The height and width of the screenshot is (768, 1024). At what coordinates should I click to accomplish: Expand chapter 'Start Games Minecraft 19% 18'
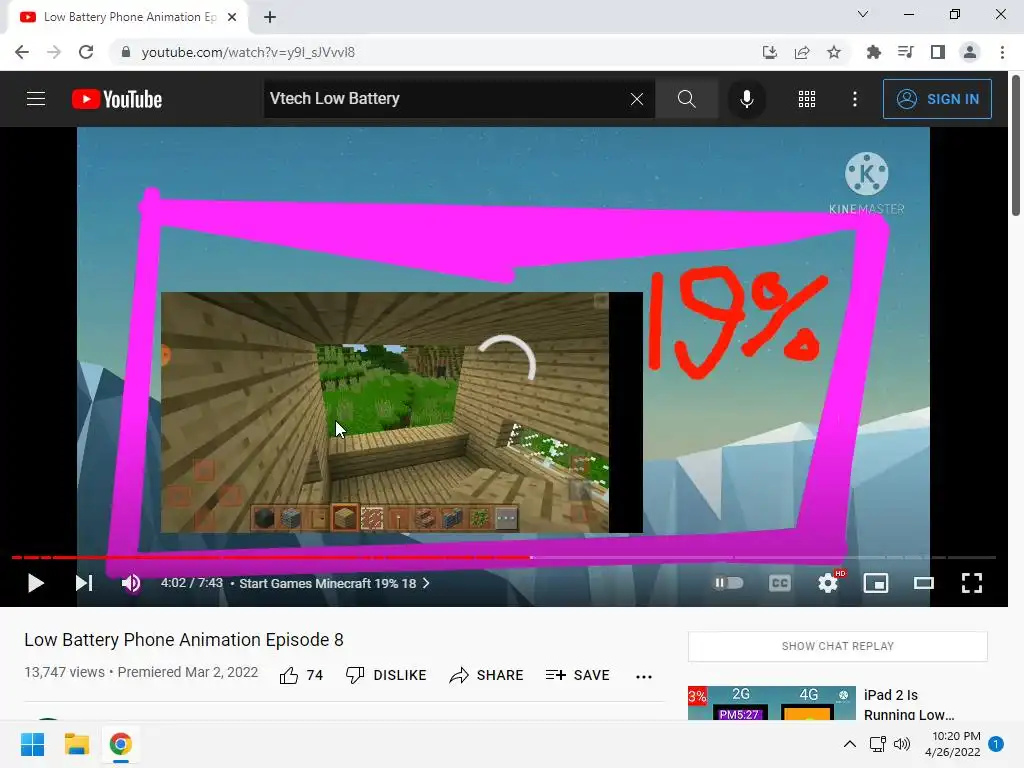coord(334,583)
